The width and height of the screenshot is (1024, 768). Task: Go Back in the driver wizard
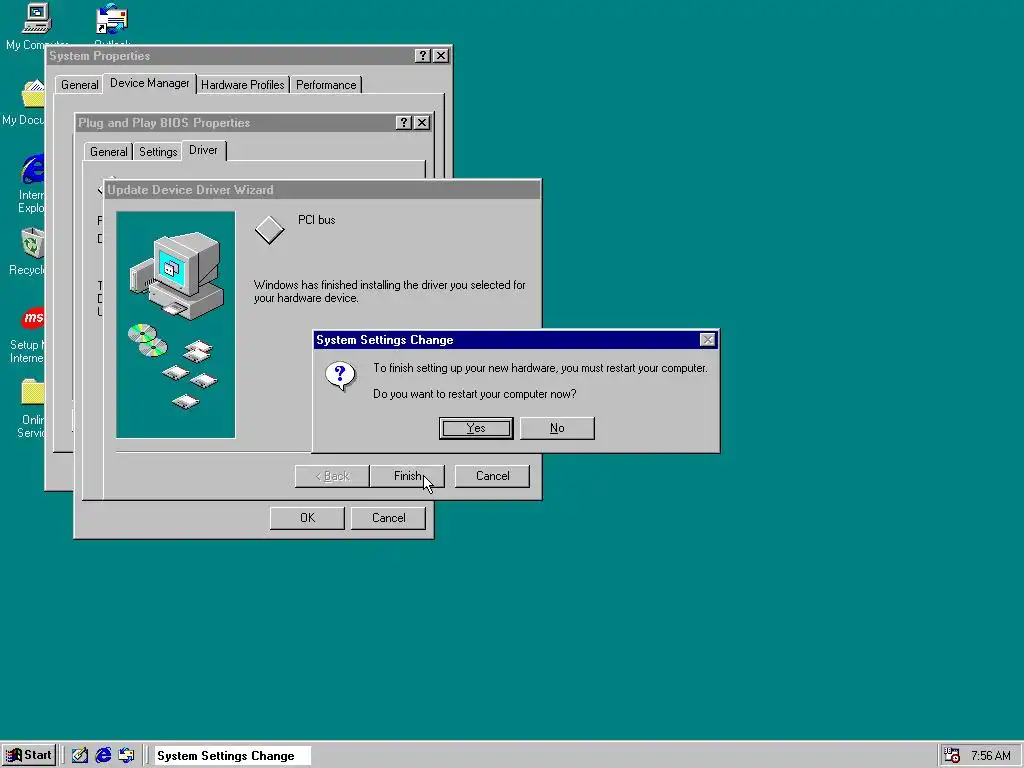point(332,476)
